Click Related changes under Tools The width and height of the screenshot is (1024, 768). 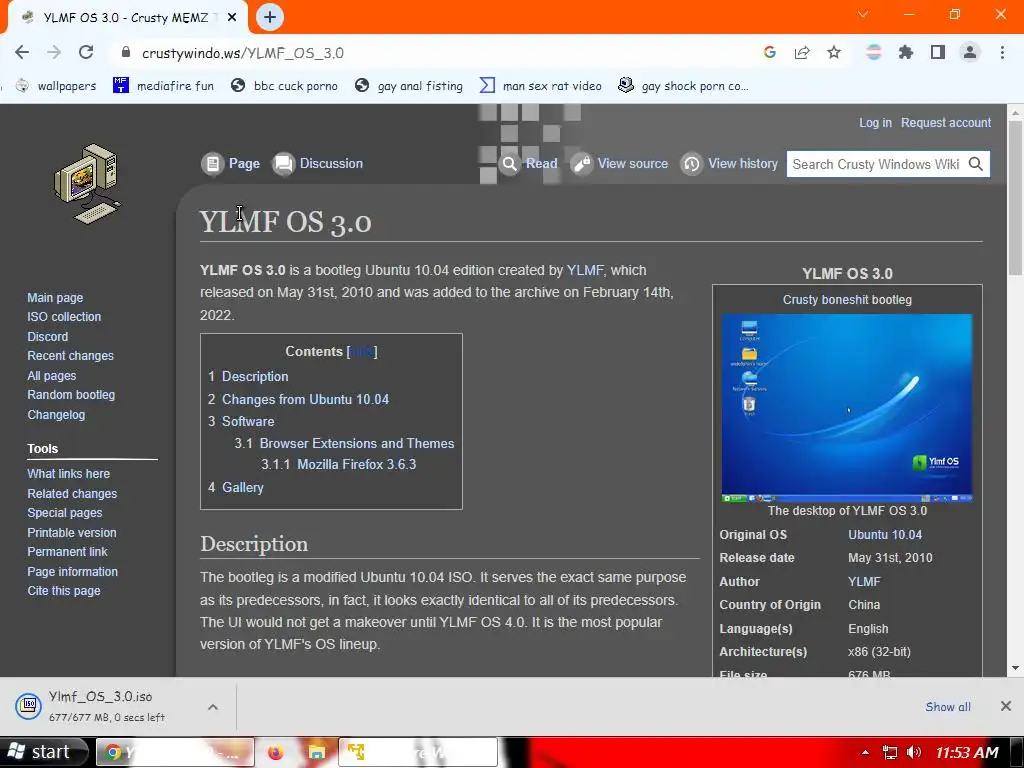click(x=72, y=494)
